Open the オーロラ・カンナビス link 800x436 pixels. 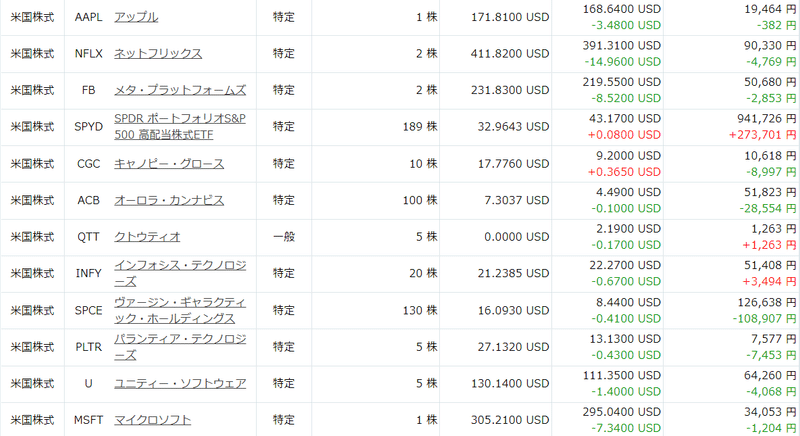[x=169, y=200]
